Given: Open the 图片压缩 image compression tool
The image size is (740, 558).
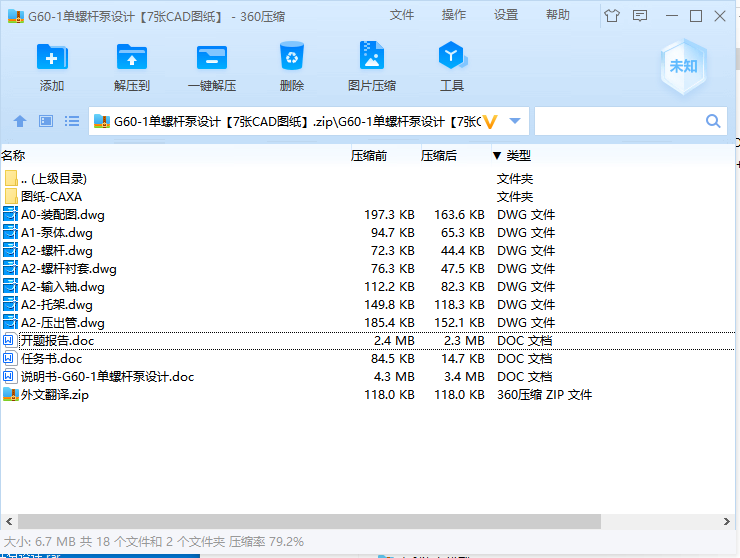Looking at the screenshot, I should click(x=372, y=56).
